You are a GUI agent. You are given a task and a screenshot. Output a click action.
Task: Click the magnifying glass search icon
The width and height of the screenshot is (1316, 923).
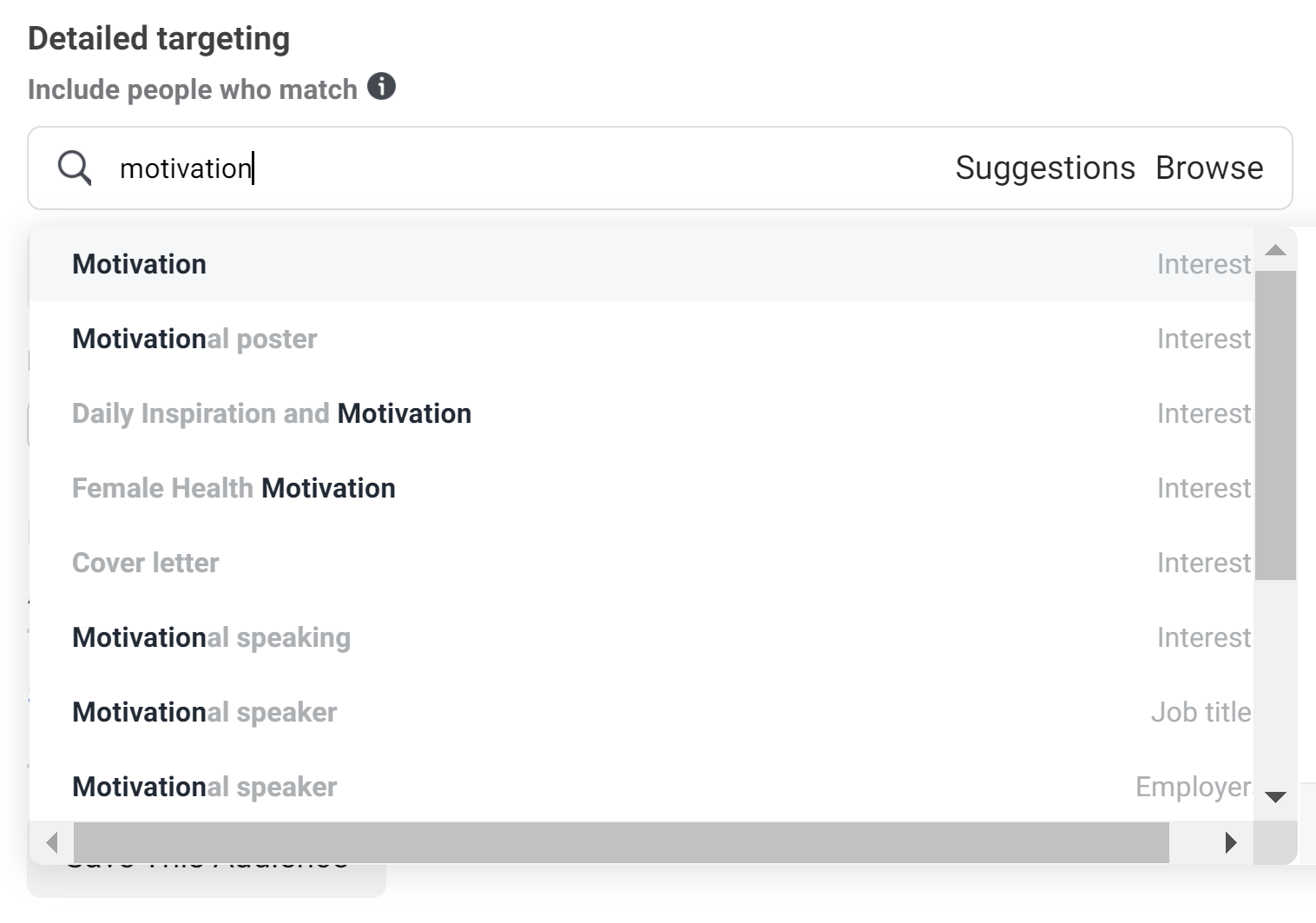[x=75, y=168]
